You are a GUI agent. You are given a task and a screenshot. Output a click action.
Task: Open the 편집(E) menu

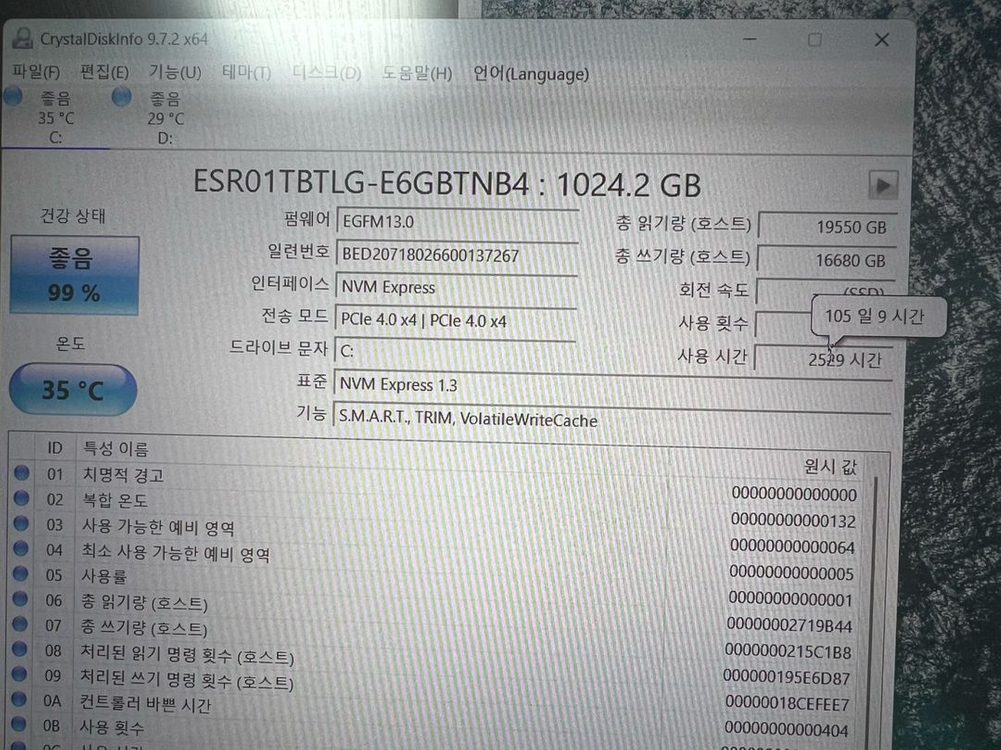point(103,71)
